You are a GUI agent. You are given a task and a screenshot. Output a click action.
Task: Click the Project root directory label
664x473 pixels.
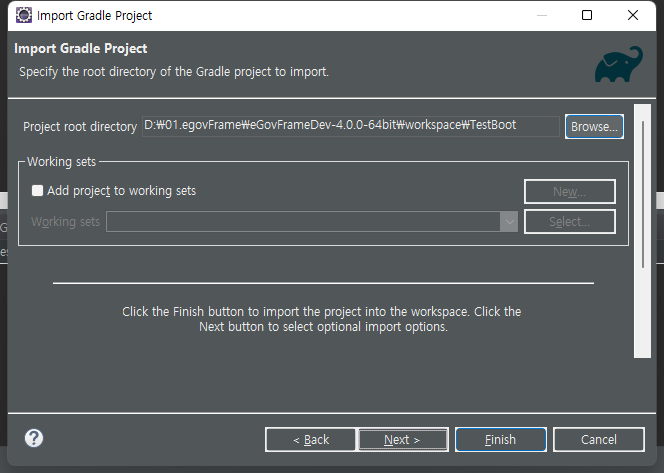[x=80, y=127]
